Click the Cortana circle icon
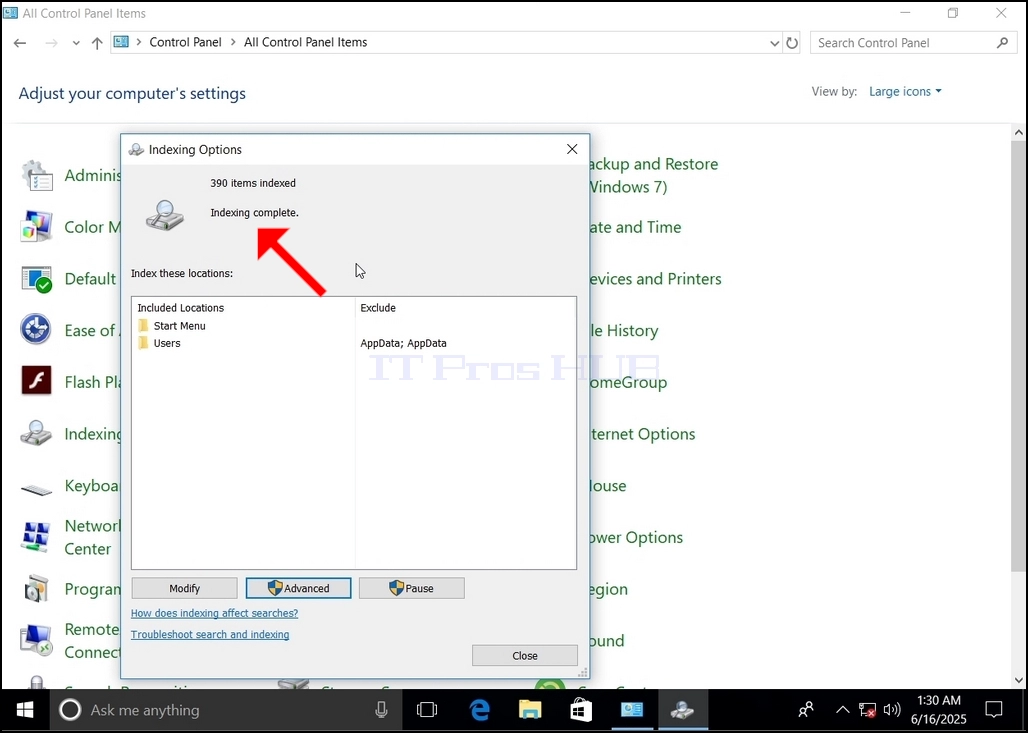Viewport: 1028px width, 733px height. (70, 710)
